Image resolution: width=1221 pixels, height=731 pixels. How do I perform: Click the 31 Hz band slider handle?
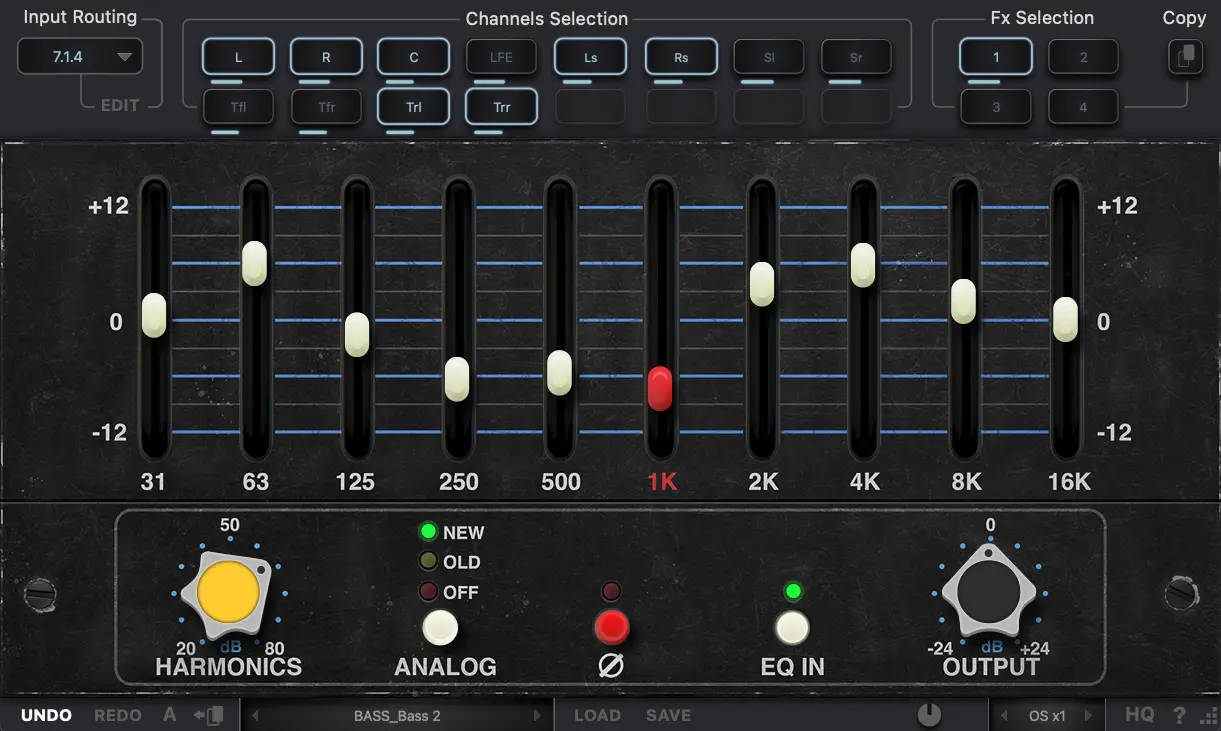153,315
